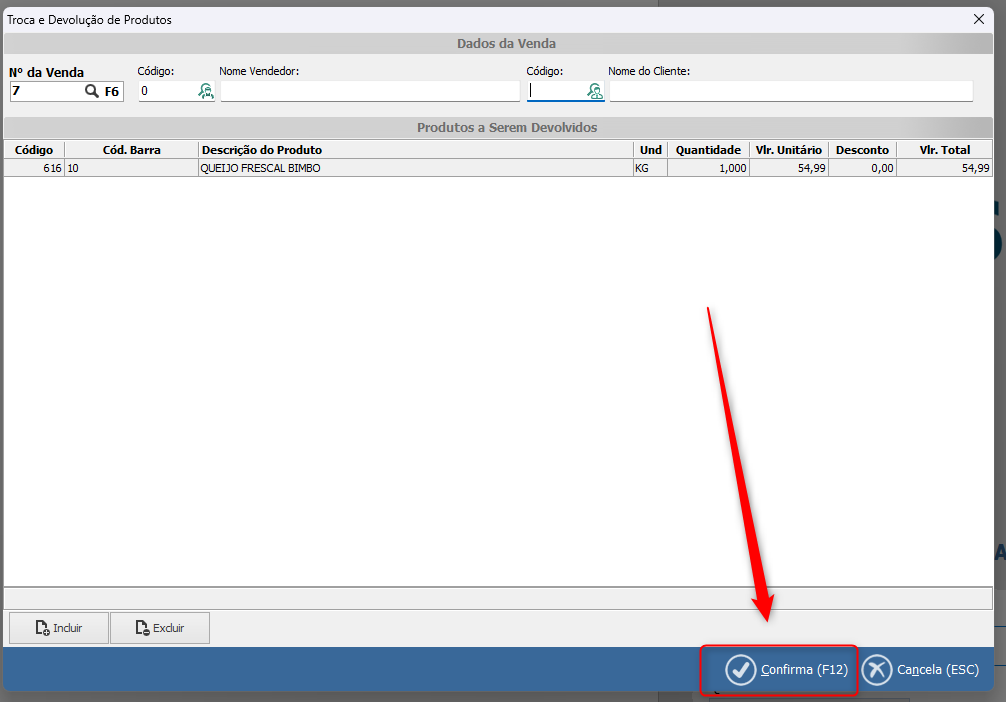Screen dimensions: 1006x702
Task: Select the QUEIJO FRESCAL BIMBO product row
Action: pyautogui.click(x=415, y=169)
